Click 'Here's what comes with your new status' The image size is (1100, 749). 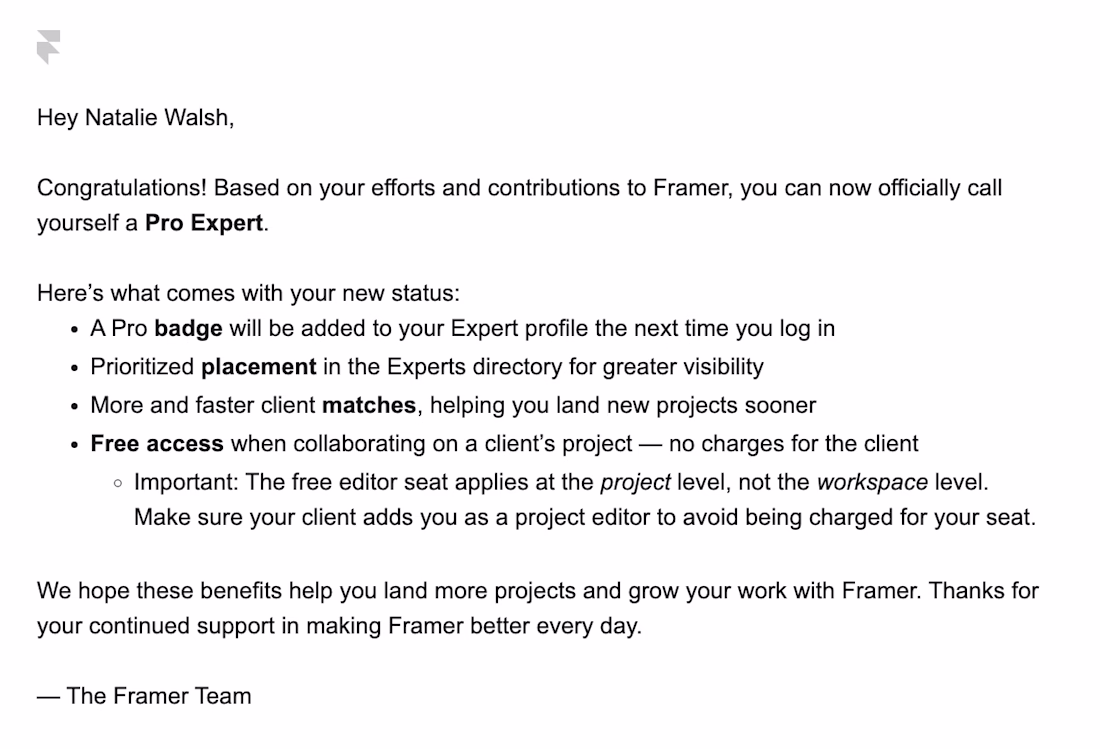point(248,293)
